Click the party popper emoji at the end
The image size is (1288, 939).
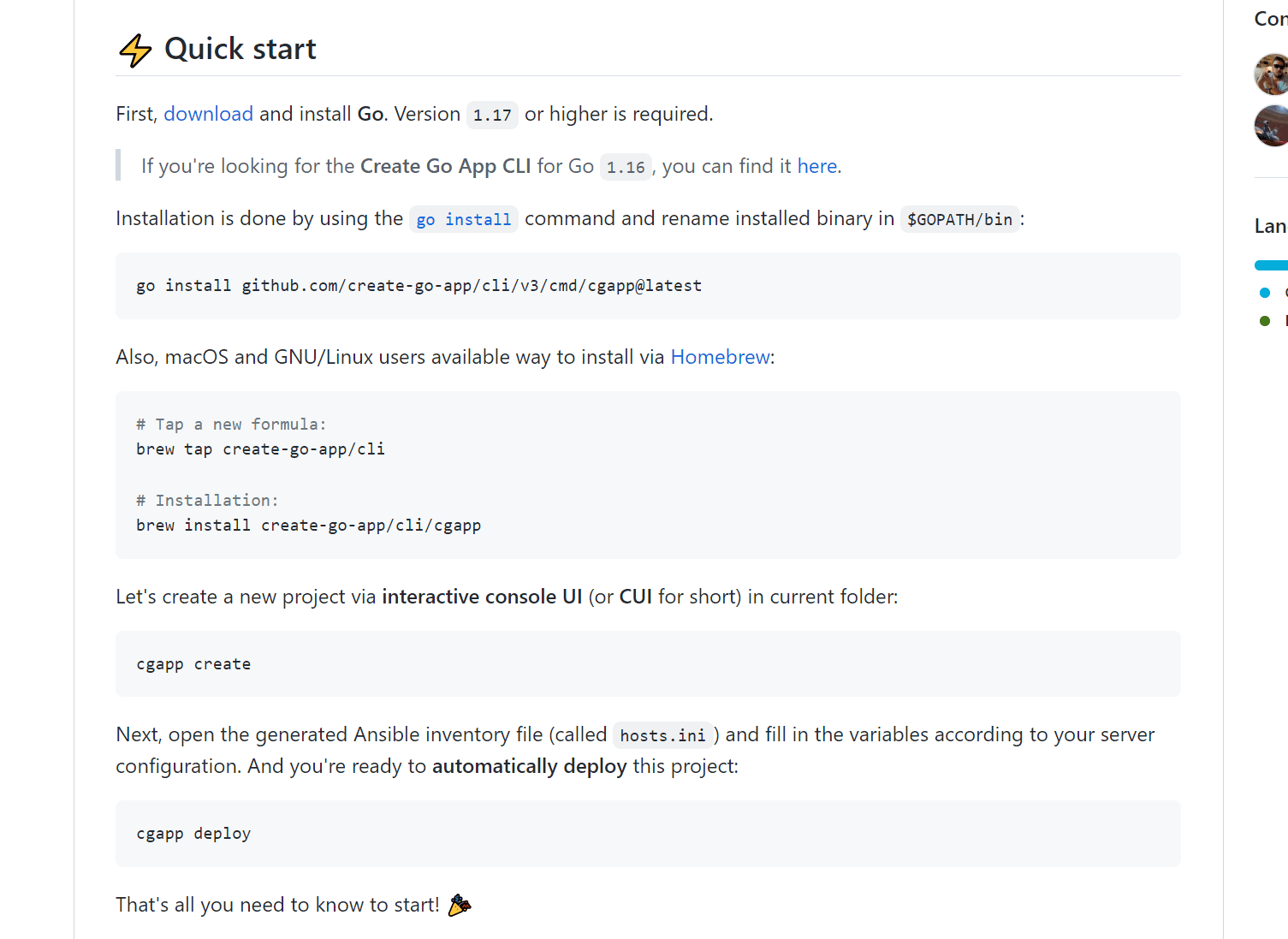point(460,905)
